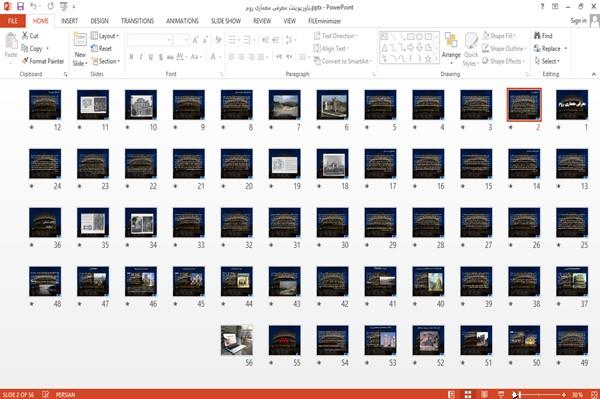Image resolution: width=600 pixels, height=399 pixels.
Task: Open the REVIEW tab
Action: point(262,21)
